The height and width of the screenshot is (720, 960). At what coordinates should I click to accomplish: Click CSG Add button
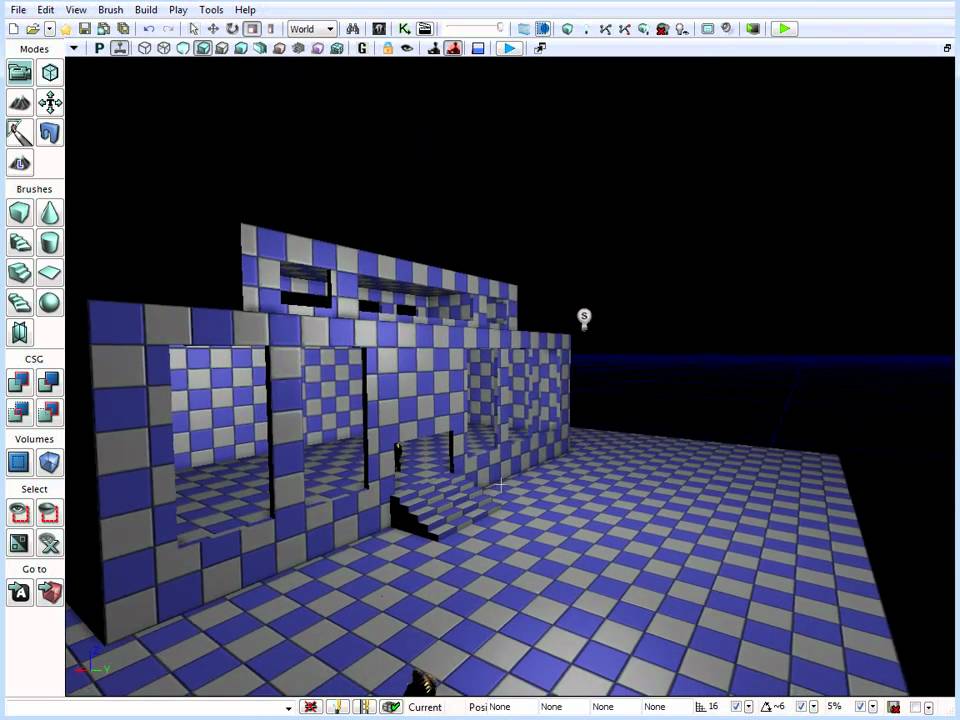pyautogui.click(x=20, y=383)
